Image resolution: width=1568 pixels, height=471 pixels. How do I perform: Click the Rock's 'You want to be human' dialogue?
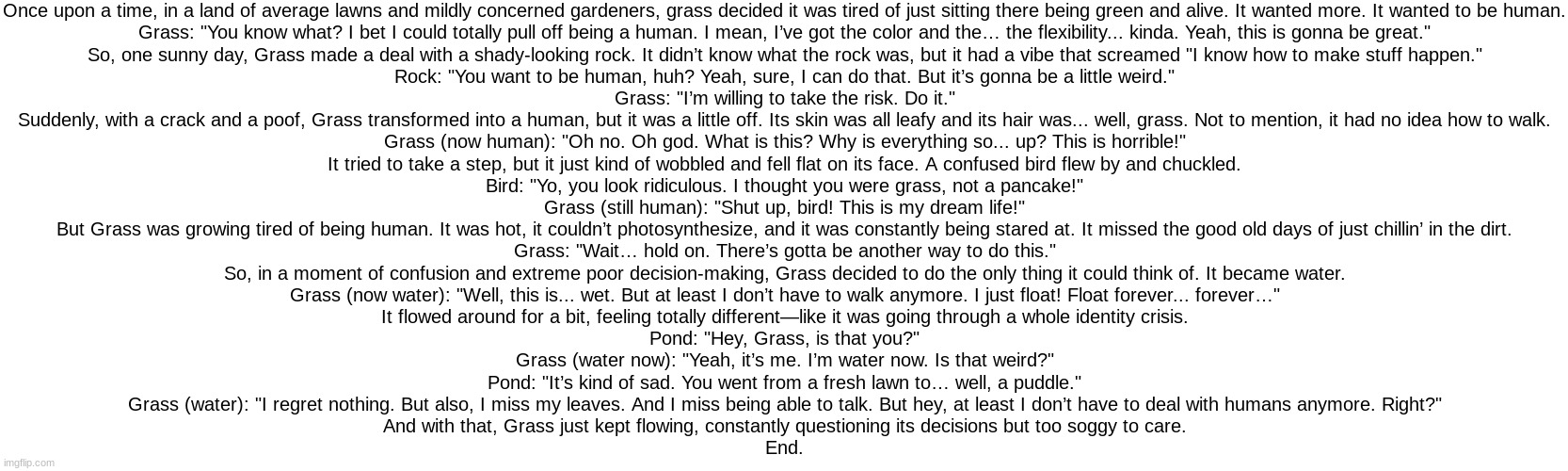point(784,77)
